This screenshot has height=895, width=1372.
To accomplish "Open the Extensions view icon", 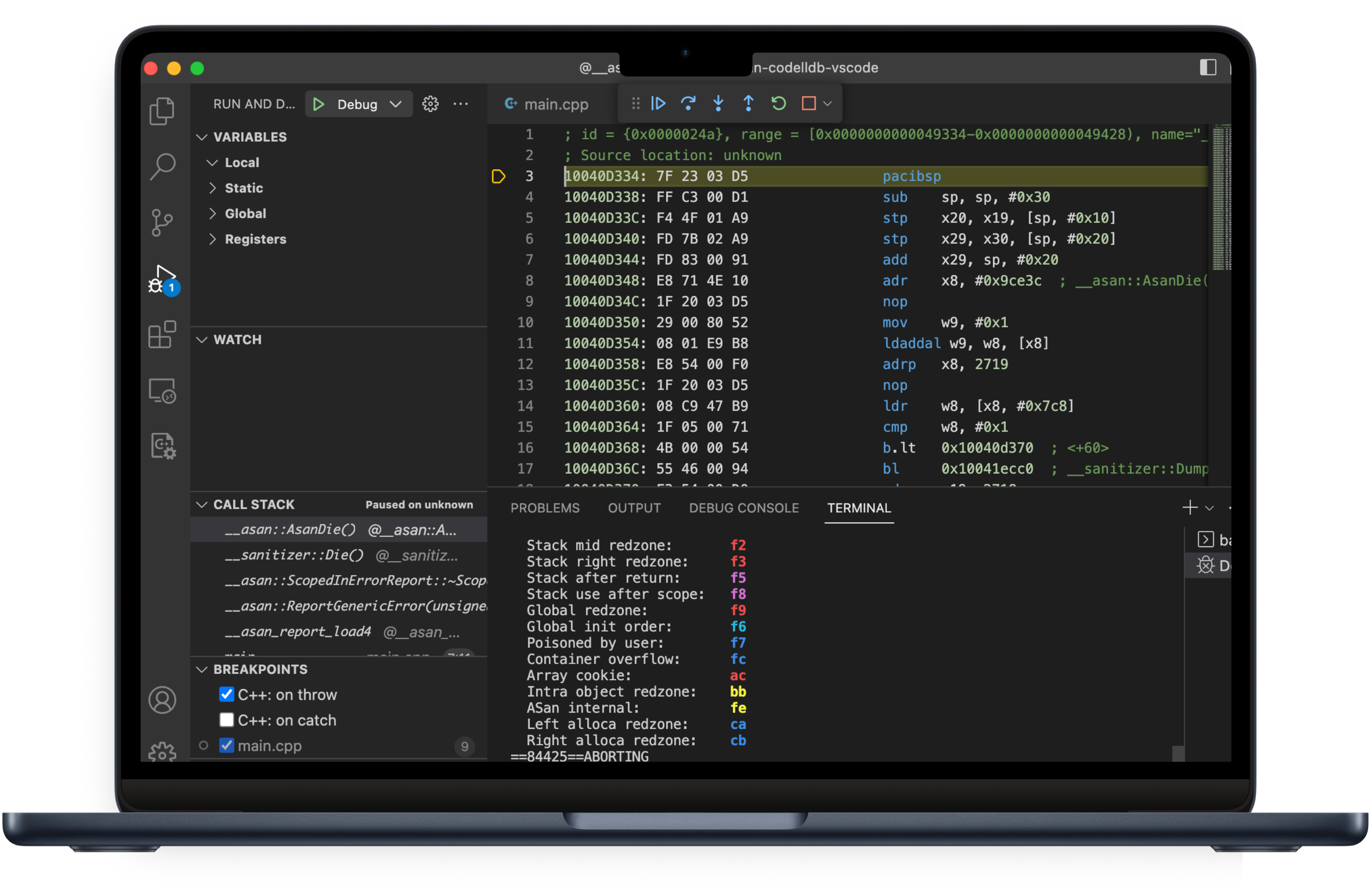I will coord(162,335).
